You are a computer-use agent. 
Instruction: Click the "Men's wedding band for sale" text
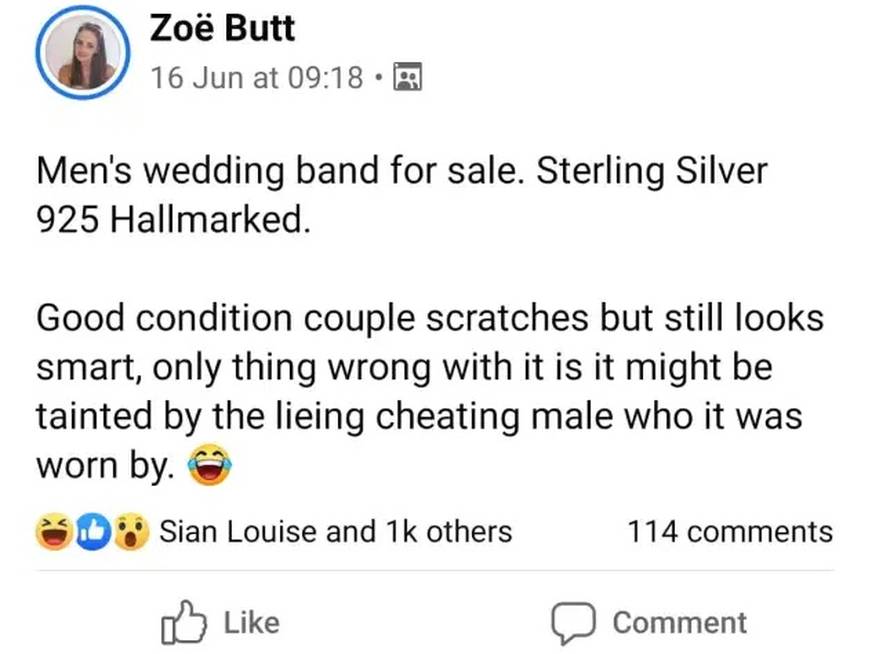pos(281,171)
